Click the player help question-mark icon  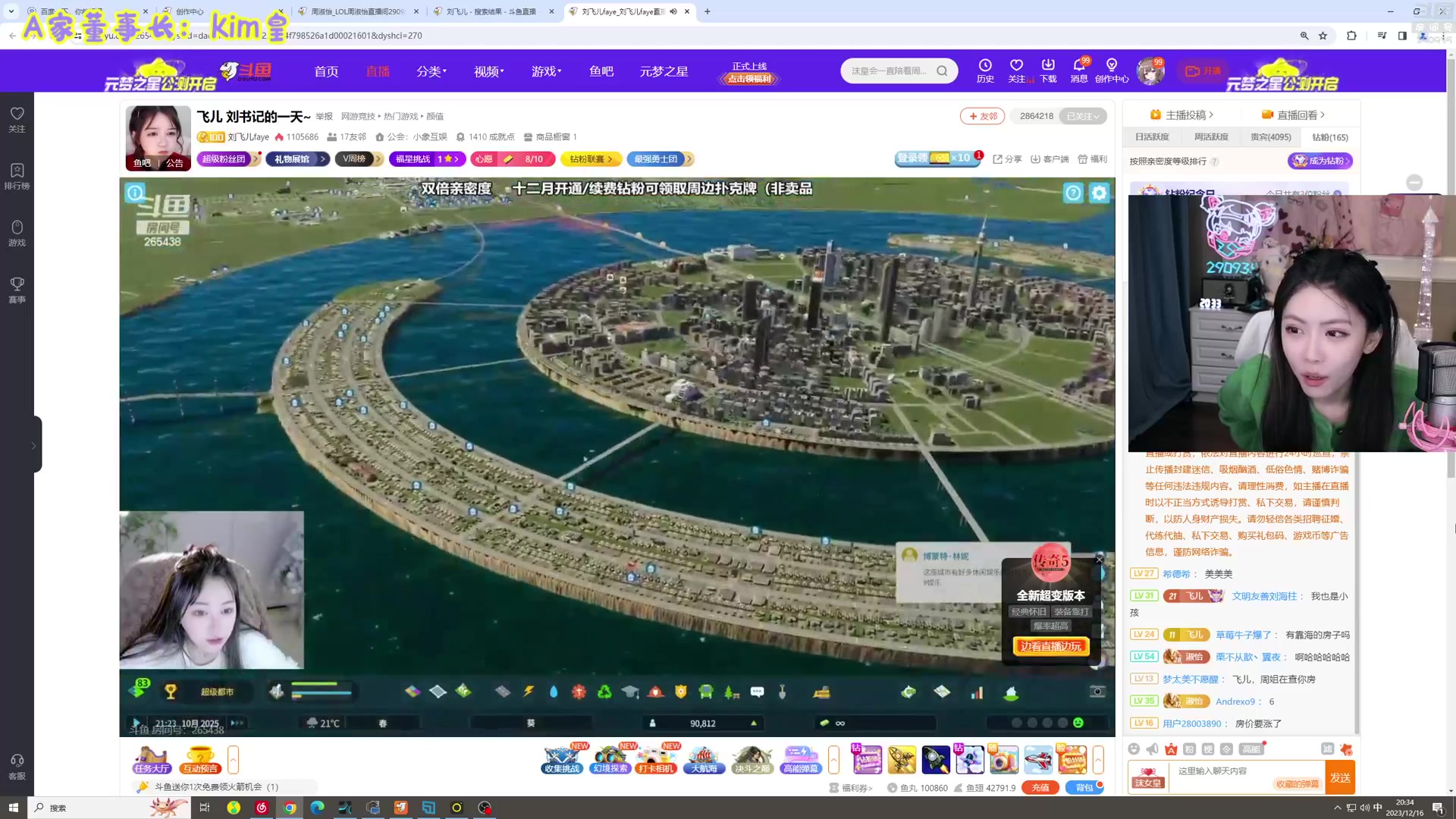pos(1073,193)
